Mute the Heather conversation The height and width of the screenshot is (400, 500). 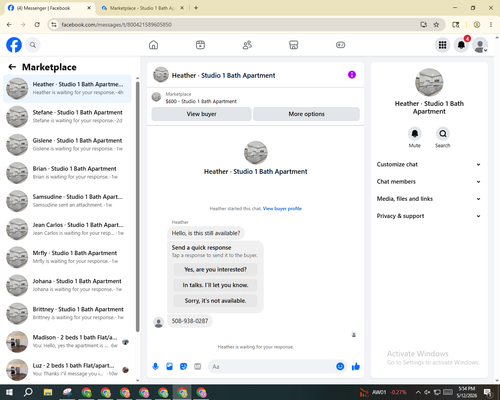point(414,134)
